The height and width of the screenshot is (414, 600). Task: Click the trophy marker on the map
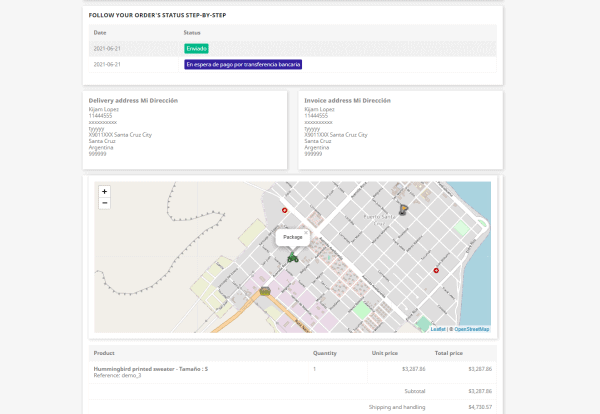point(403,209)
